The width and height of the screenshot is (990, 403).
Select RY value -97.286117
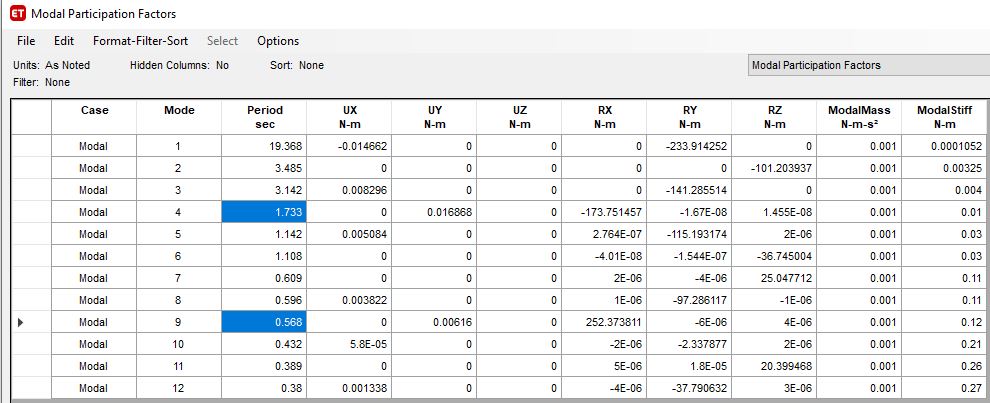point(689,300)
